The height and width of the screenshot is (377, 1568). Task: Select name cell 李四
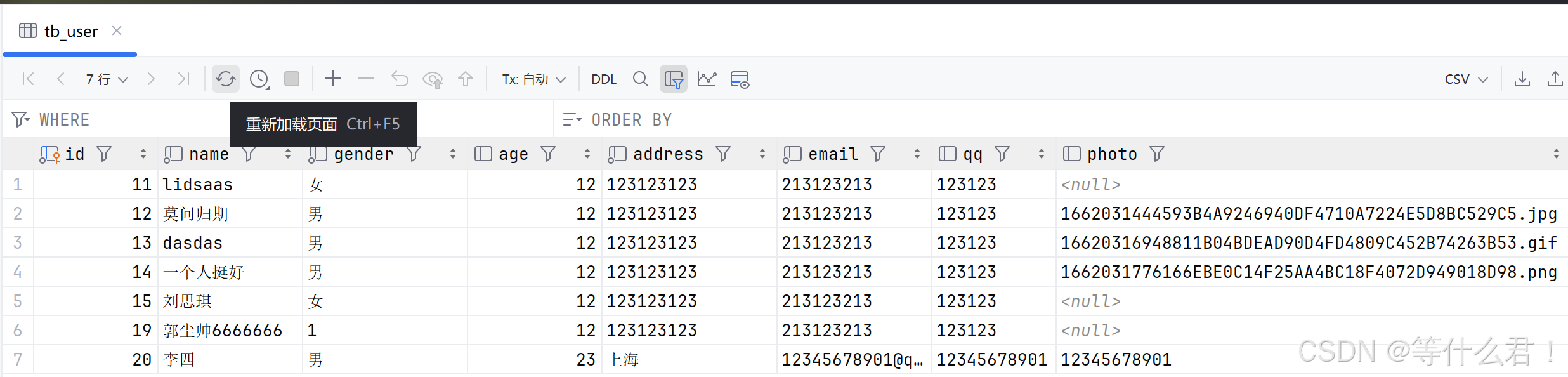coord(231,359)
